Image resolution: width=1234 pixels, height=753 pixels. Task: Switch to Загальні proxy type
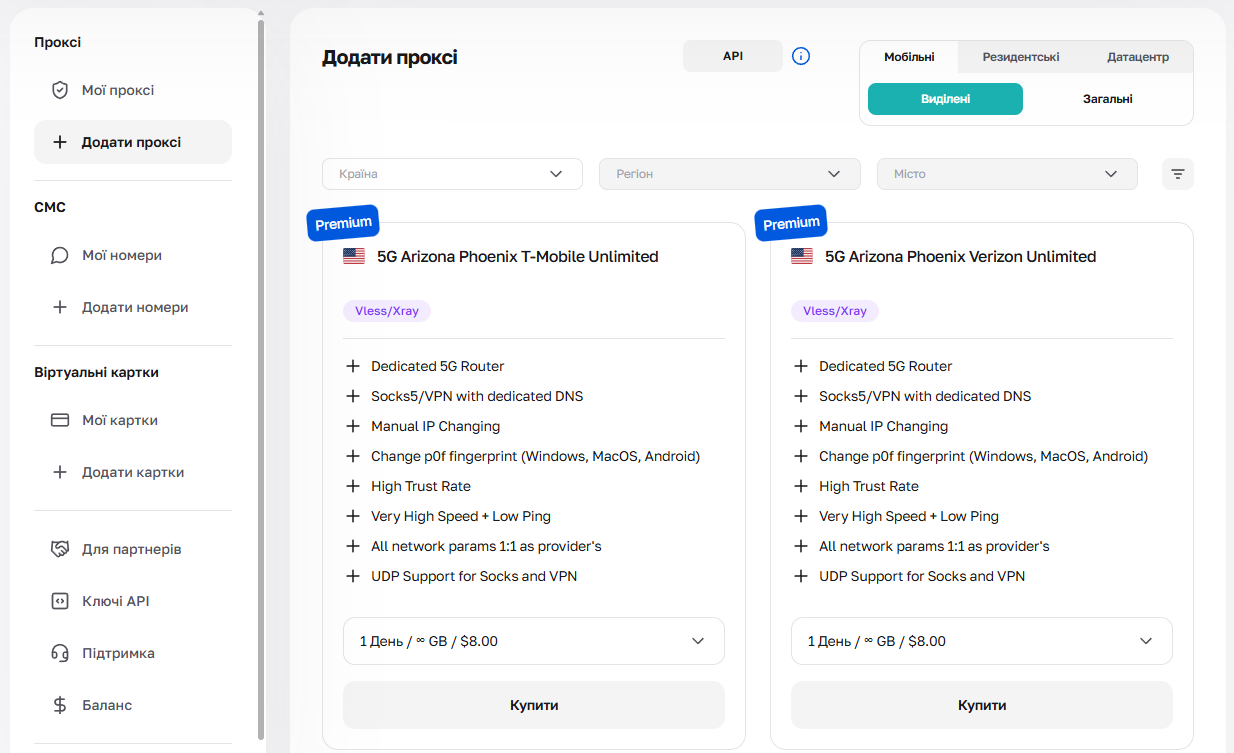(1107, 99)
